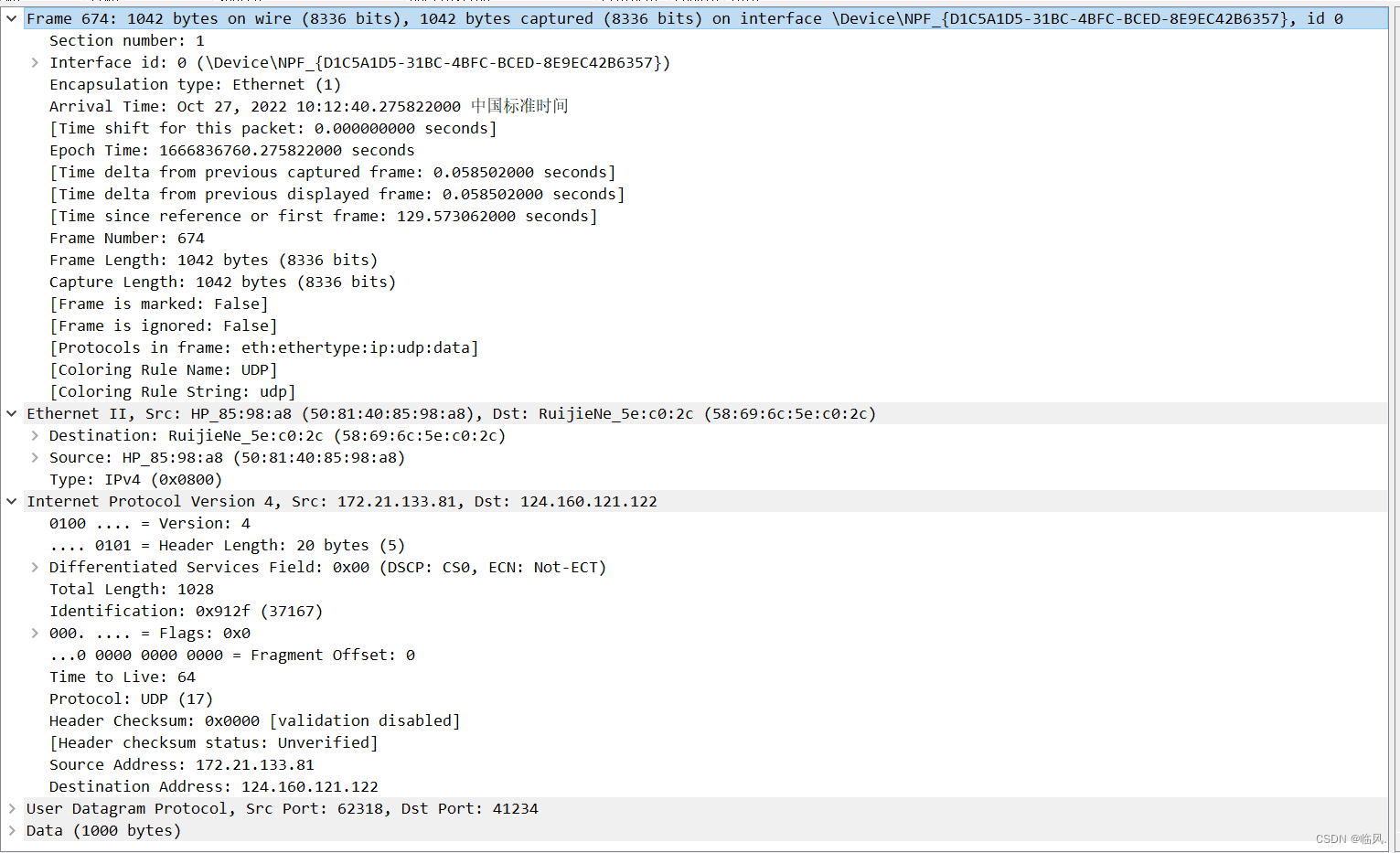
Task: Select the Identification: 0x912f row
Action: tap(187, 611)
